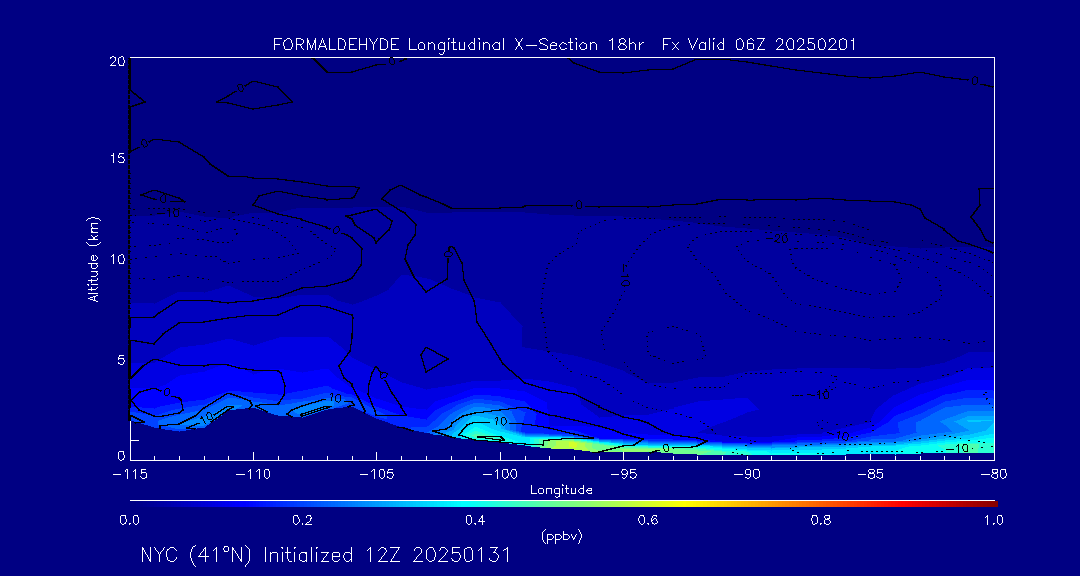1080x576 pixels.
Task: Click the '-20' dotted contour label
Action: point(778,238)
